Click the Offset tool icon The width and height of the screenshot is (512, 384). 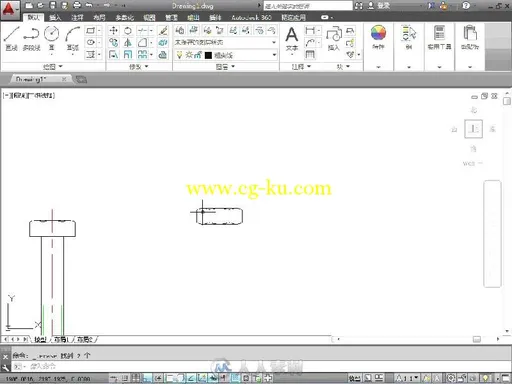coord(163,55)
